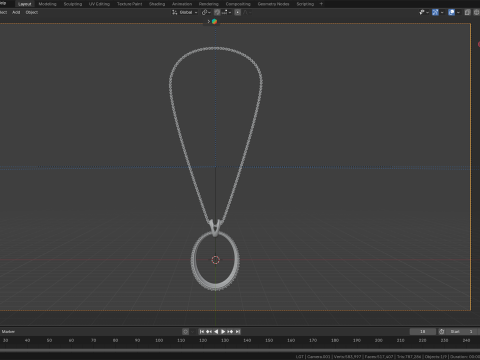Toggle the preview range clock icon
The image size is (480, 360).
pos(441,331)
